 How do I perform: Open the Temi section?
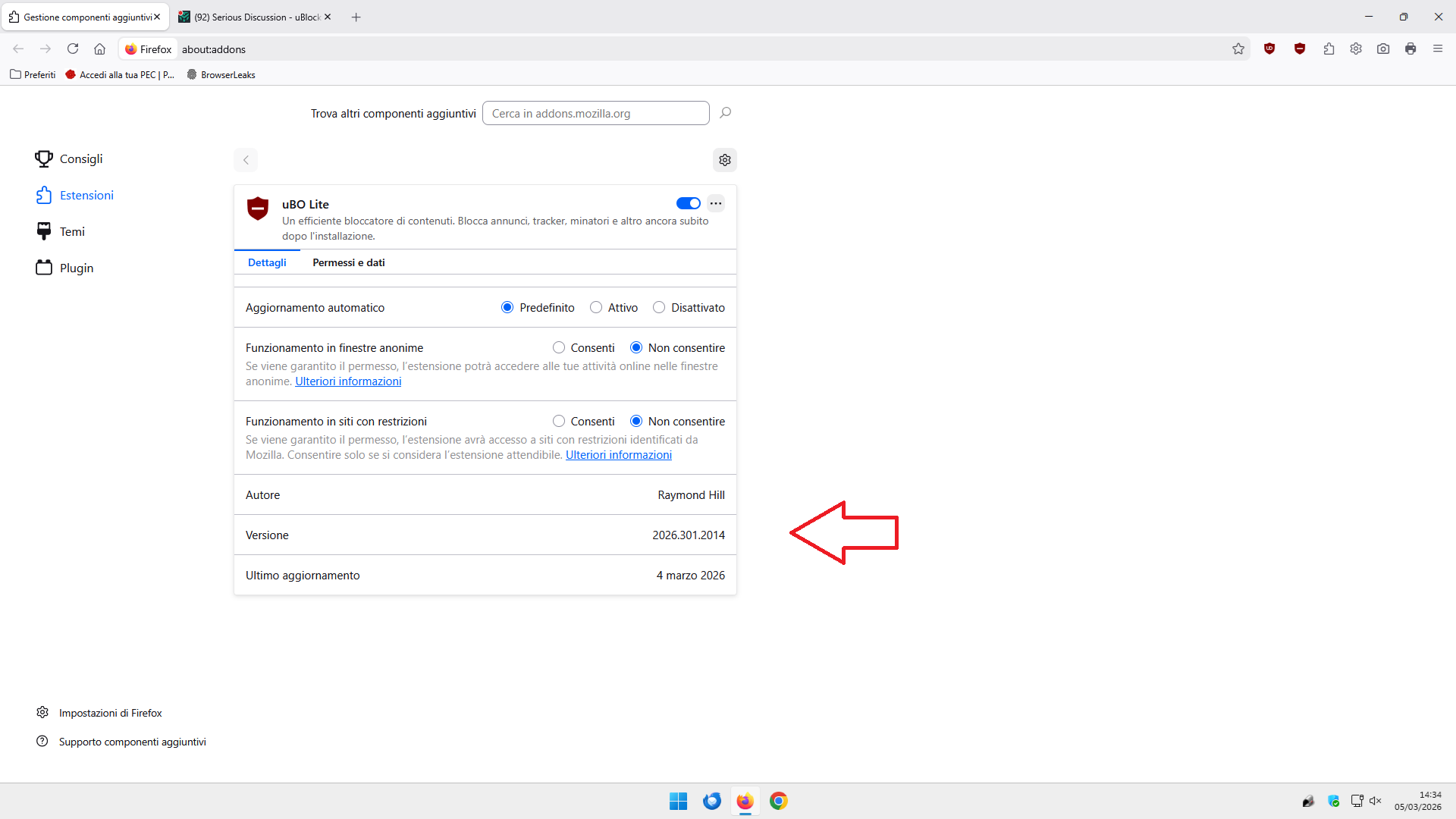pos(60,231)
